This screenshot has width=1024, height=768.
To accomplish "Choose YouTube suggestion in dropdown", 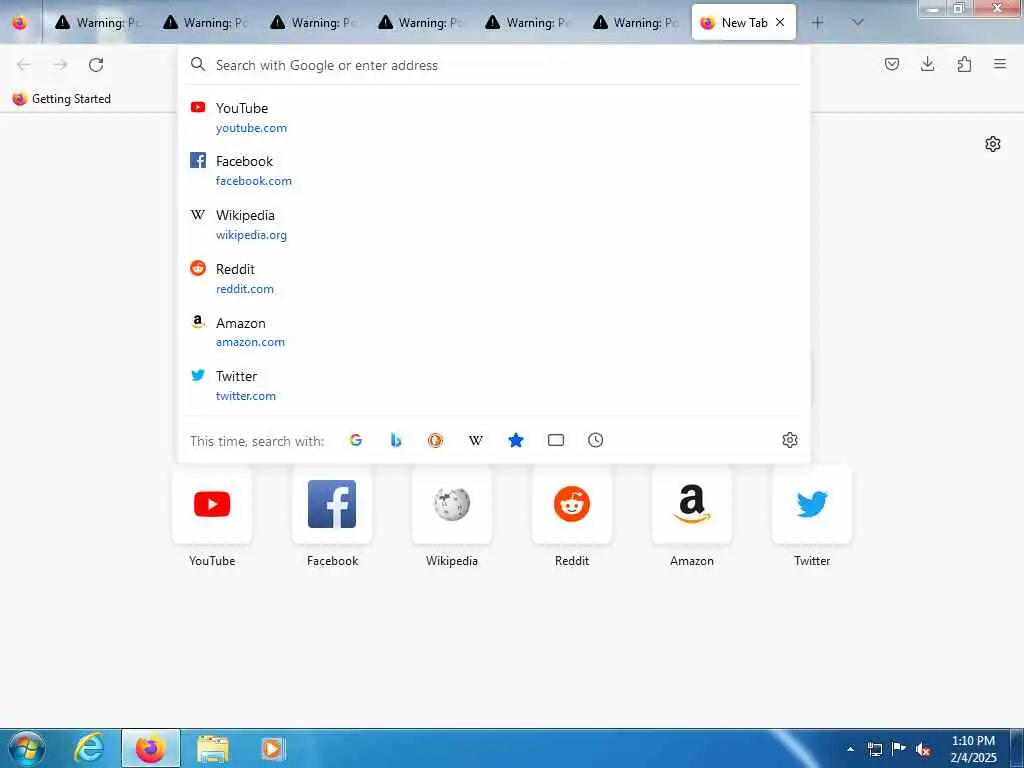I will pos(493,118).
